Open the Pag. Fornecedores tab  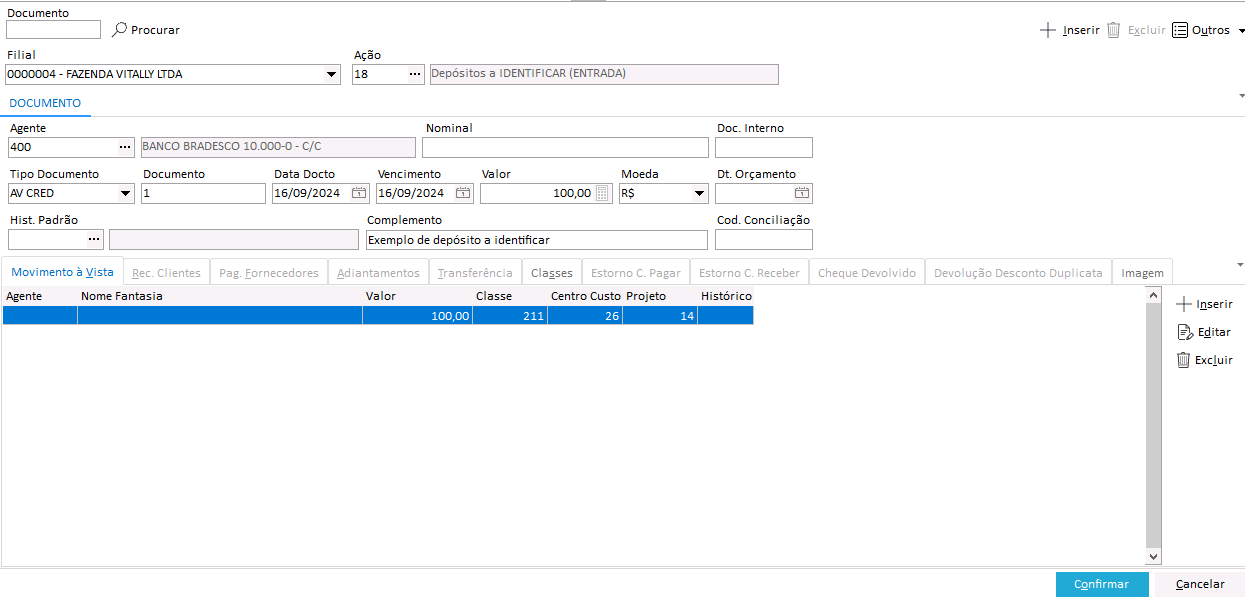click(x=269, y=272)
